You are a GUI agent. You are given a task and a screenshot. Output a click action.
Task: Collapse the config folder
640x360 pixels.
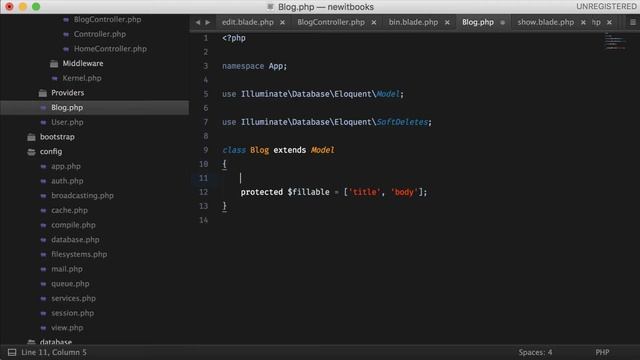coord(51,152)
